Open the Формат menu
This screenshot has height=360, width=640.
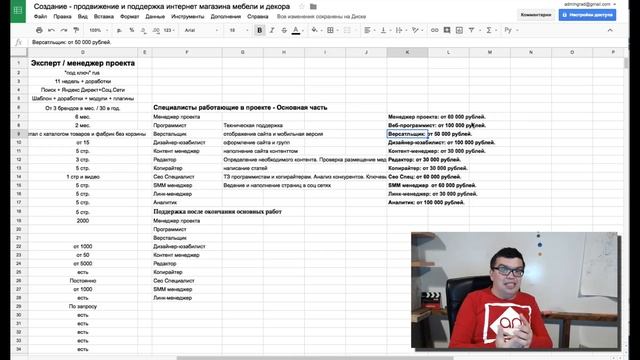point(130,17)
